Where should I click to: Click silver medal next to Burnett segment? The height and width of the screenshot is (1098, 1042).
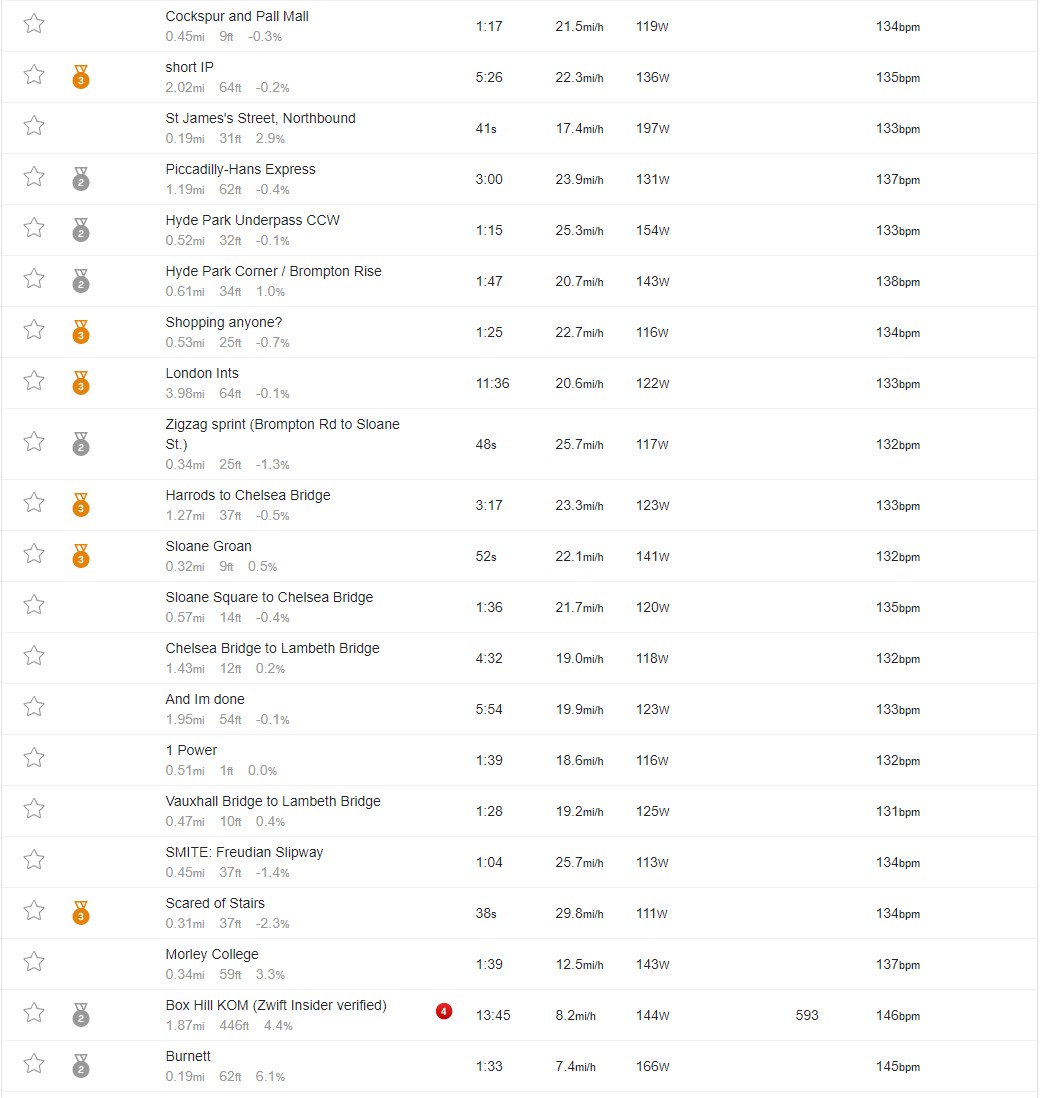click(x=81, y=1064)
